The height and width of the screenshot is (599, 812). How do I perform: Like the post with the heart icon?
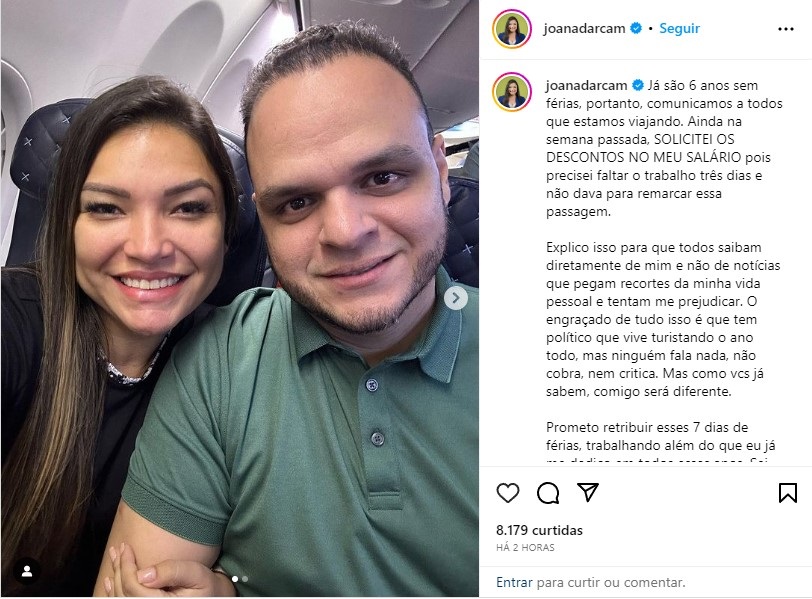pos(508,492)
